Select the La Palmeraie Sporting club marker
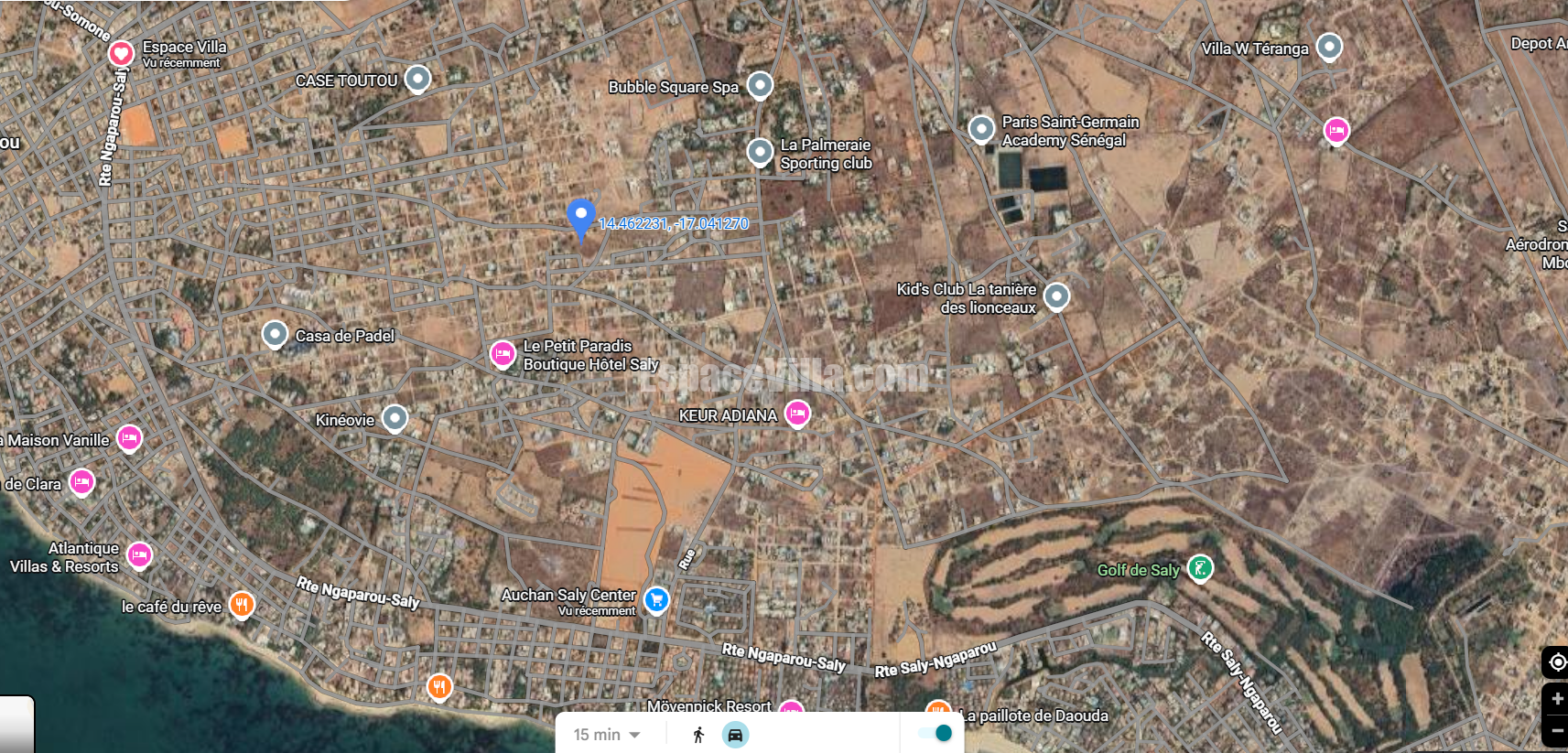This screenshot has height=753, width=1568. [x=760, y=152]
